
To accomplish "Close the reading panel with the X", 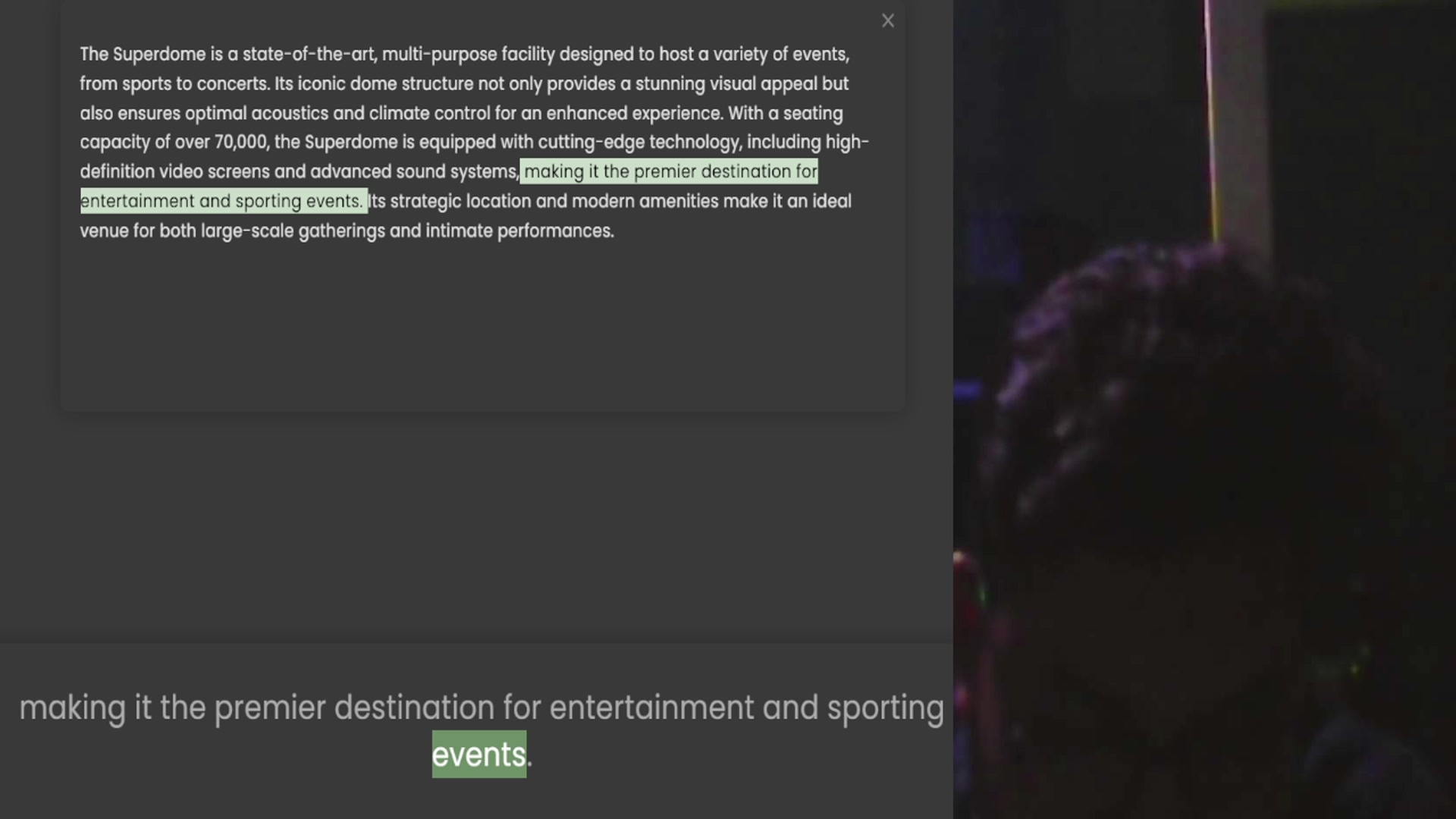I will 888,21.
